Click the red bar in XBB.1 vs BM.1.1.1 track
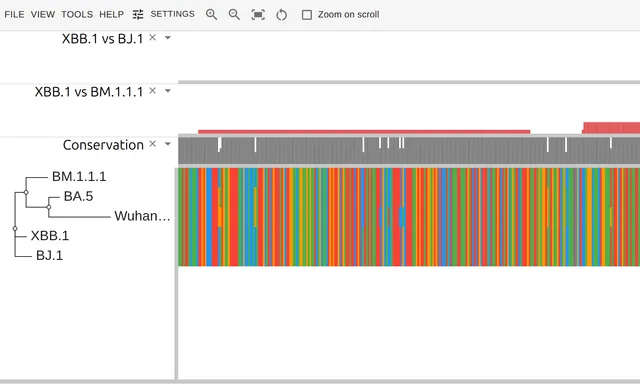 coord(364,132)
